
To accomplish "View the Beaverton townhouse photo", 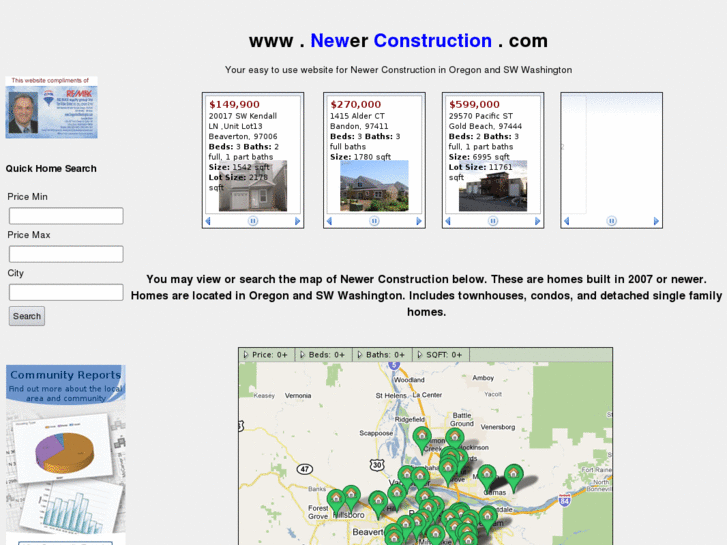I will [x=253, y=186].
